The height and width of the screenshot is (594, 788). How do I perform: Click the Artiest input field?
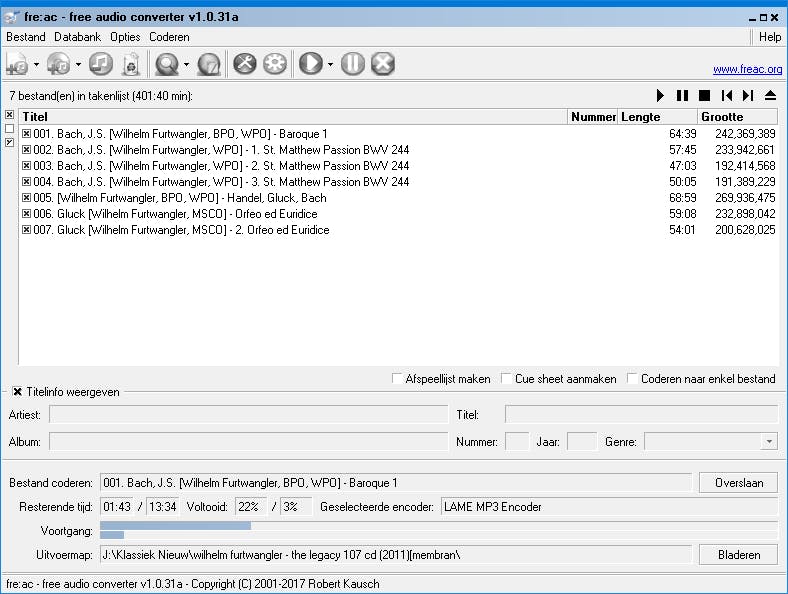(249, 415)
